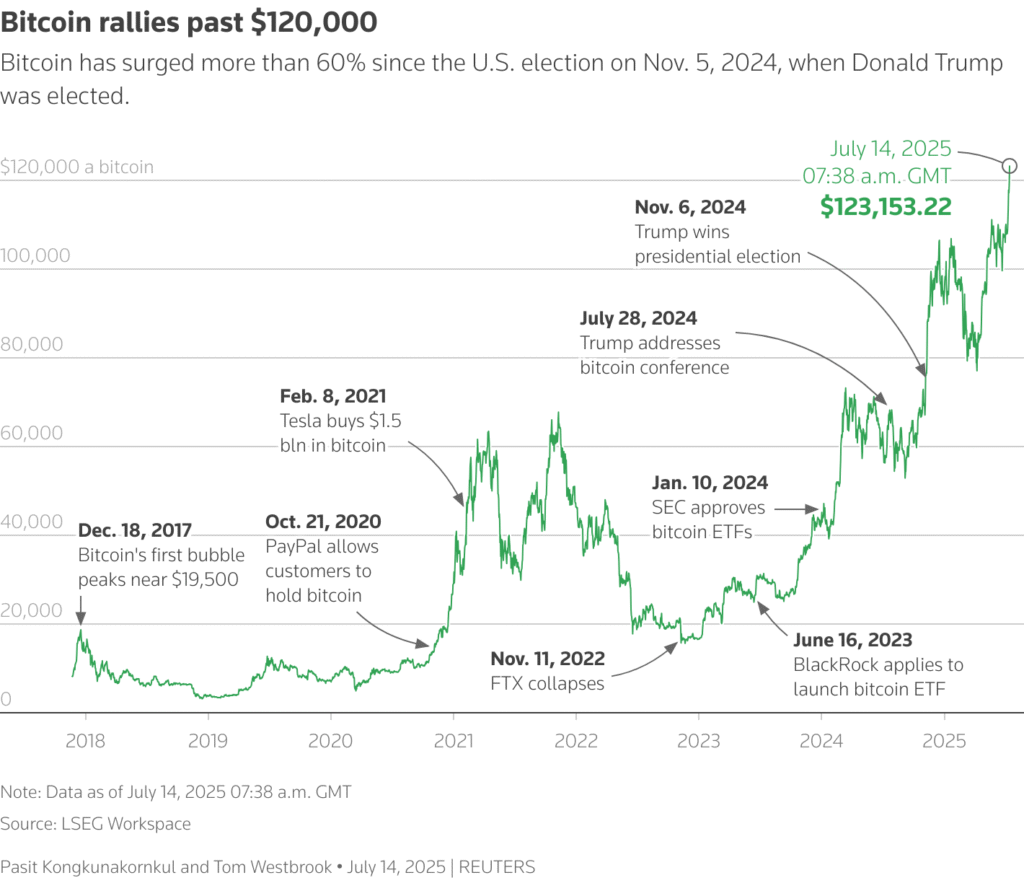Click the "Source: LSEG Workspace" text
1024x883 pixels.
95,824
